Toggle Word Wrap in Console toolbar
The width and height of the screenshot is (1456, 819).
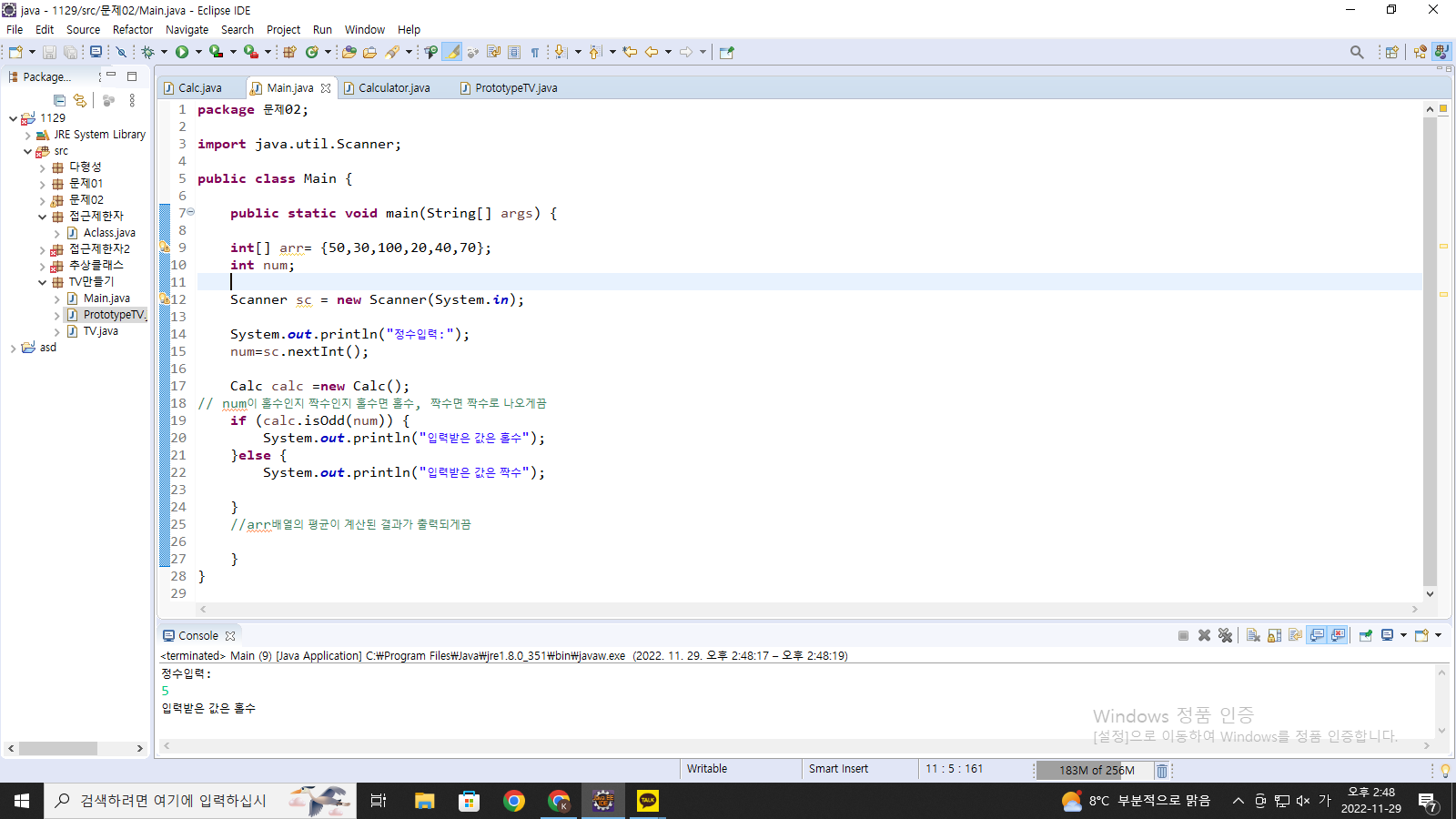pyautogui.click(x=1295, y=635)
